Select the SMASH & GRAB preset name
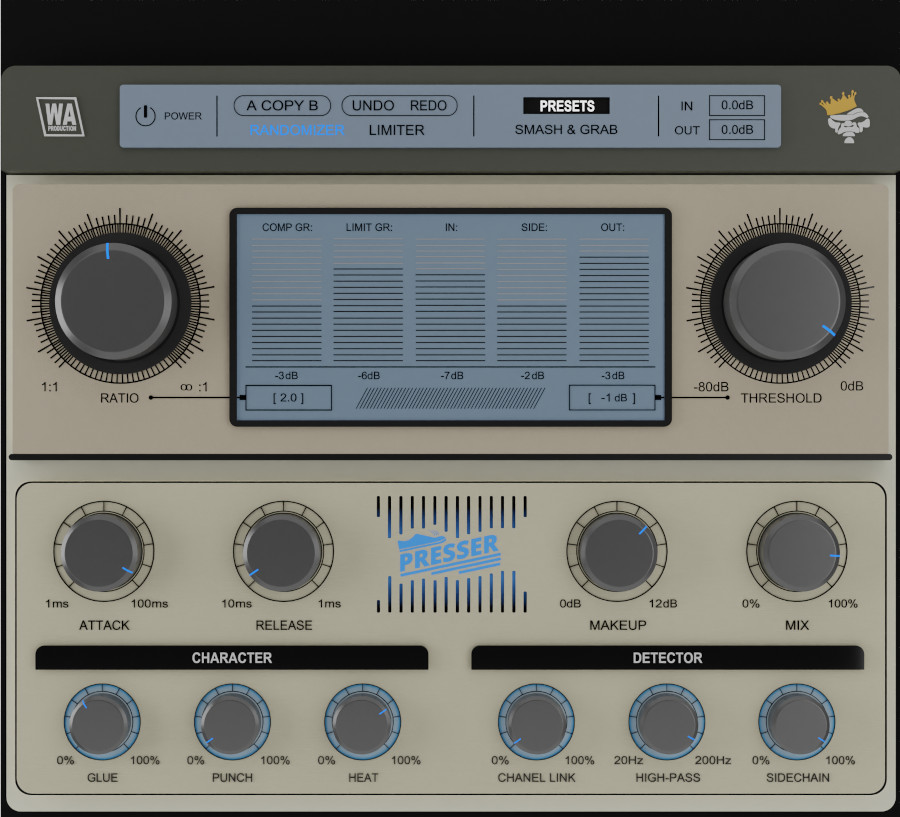 566,130
